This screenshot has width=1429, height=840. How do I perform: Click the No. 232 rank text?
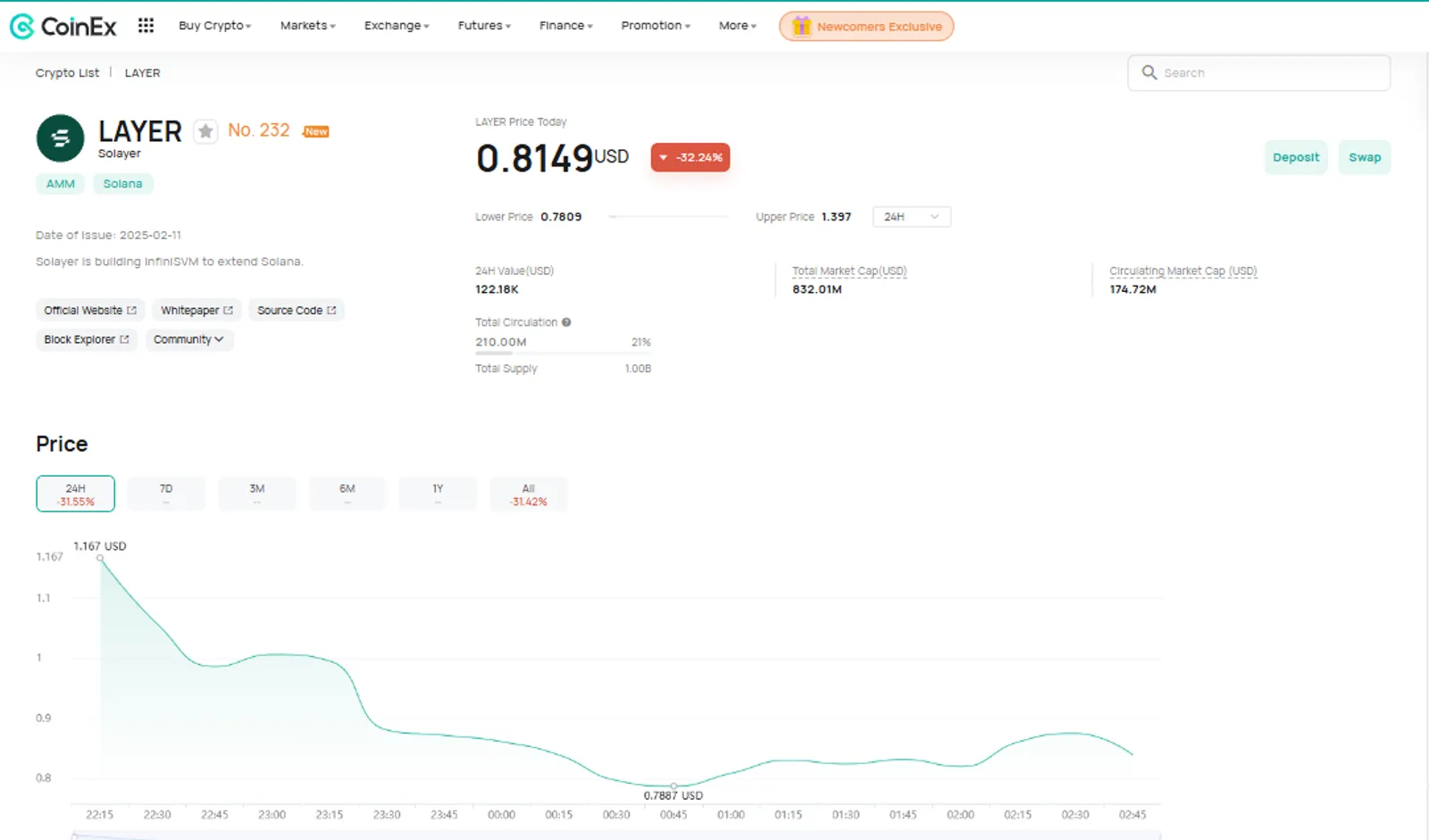(x=259, y=130)
